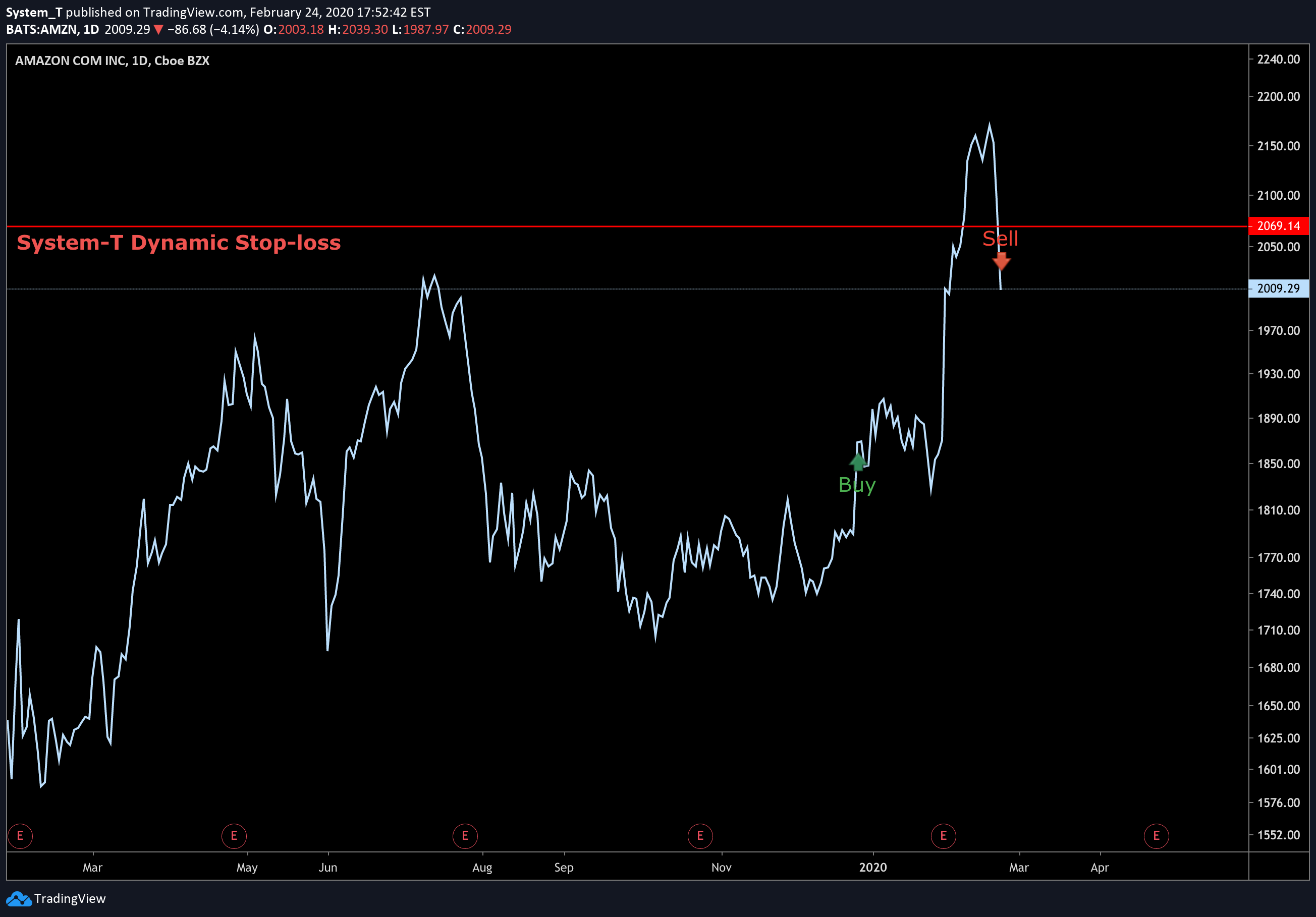Click the 1810.00 price axis label
This screenshot has width=1316, height=917.
1279,510
